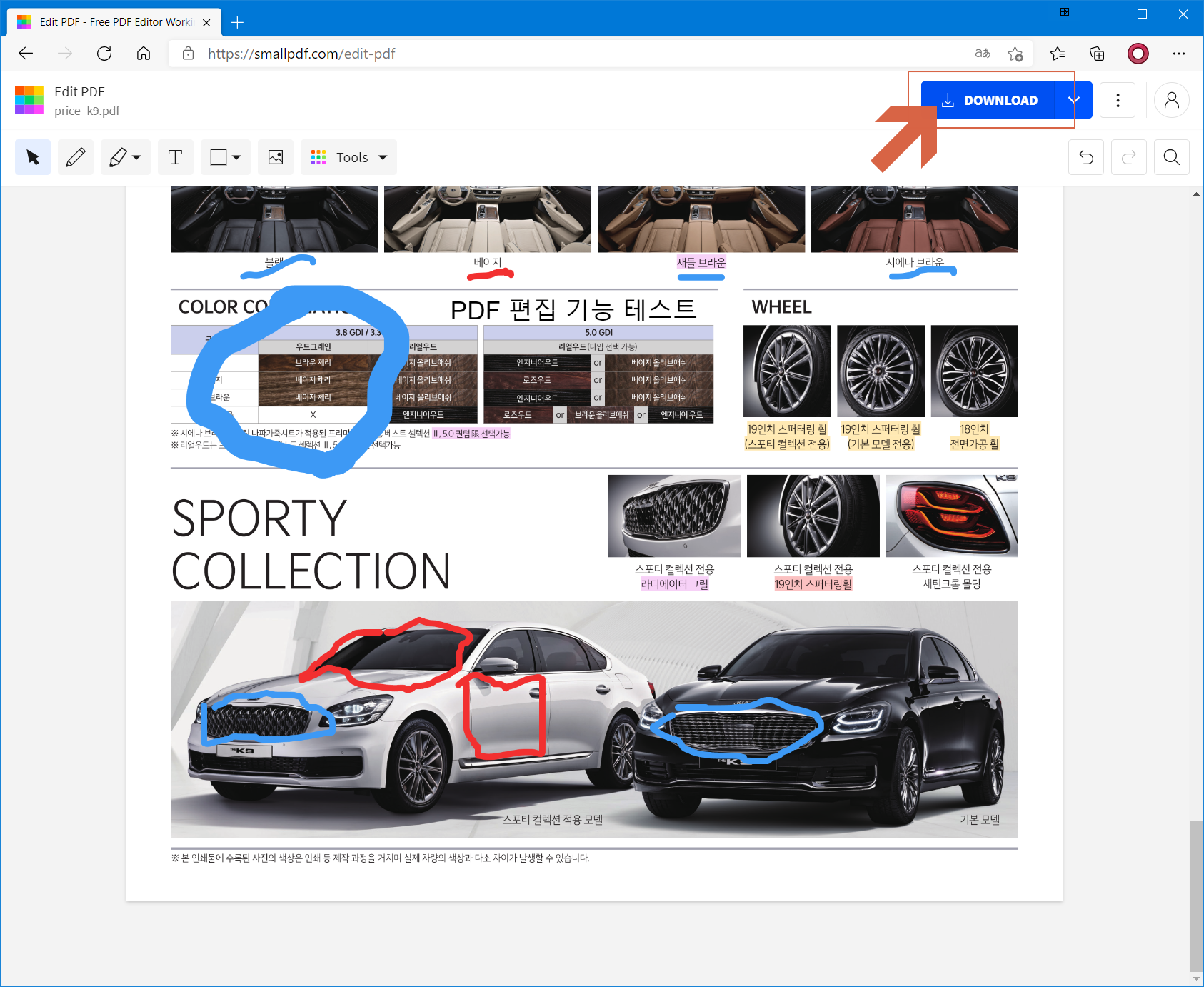Pick the rectangle shape tool
The image size is (1204, 987).
219,157
